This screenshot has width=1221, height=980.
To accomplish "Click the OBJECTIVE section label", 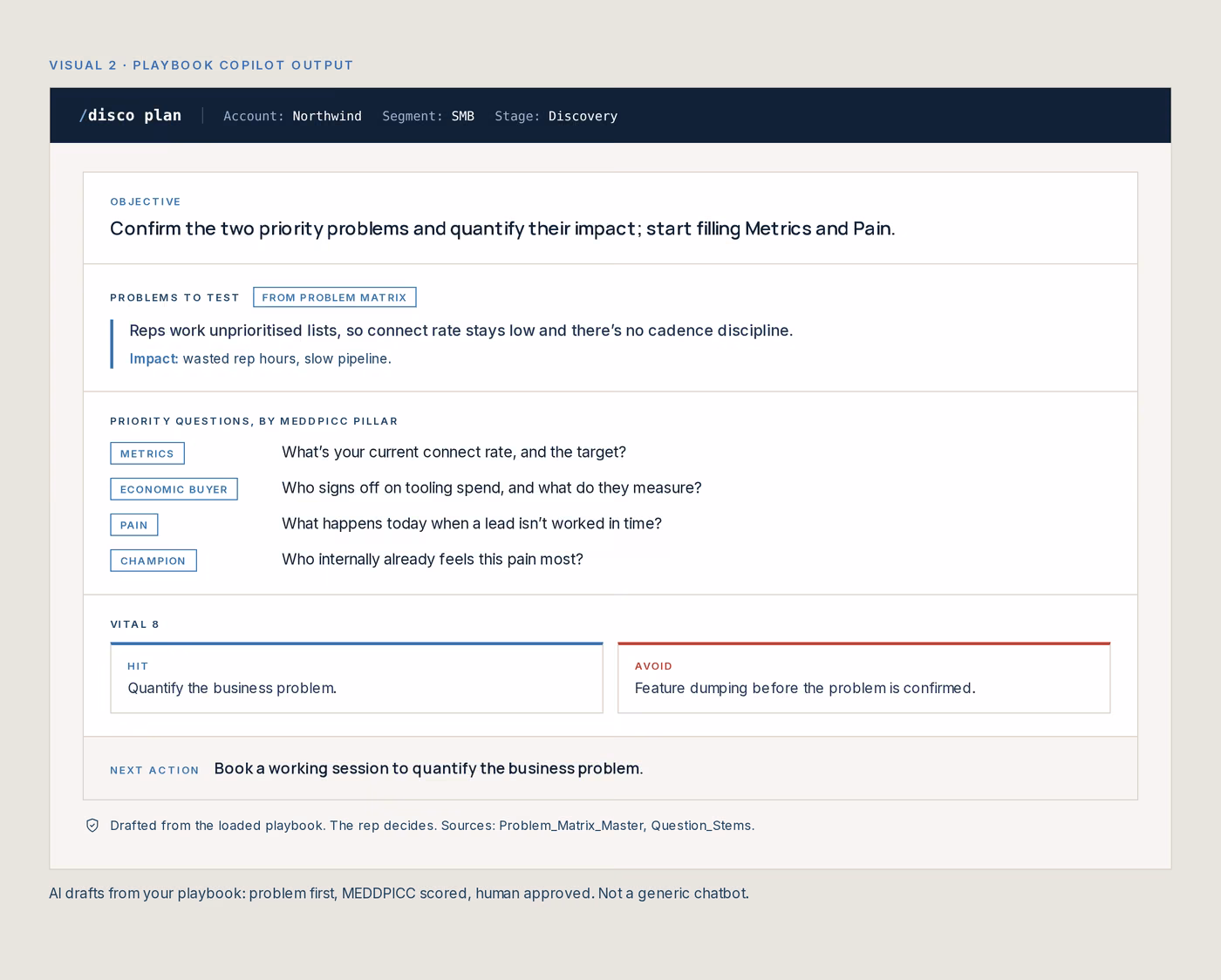I will [x=146, y=201].
